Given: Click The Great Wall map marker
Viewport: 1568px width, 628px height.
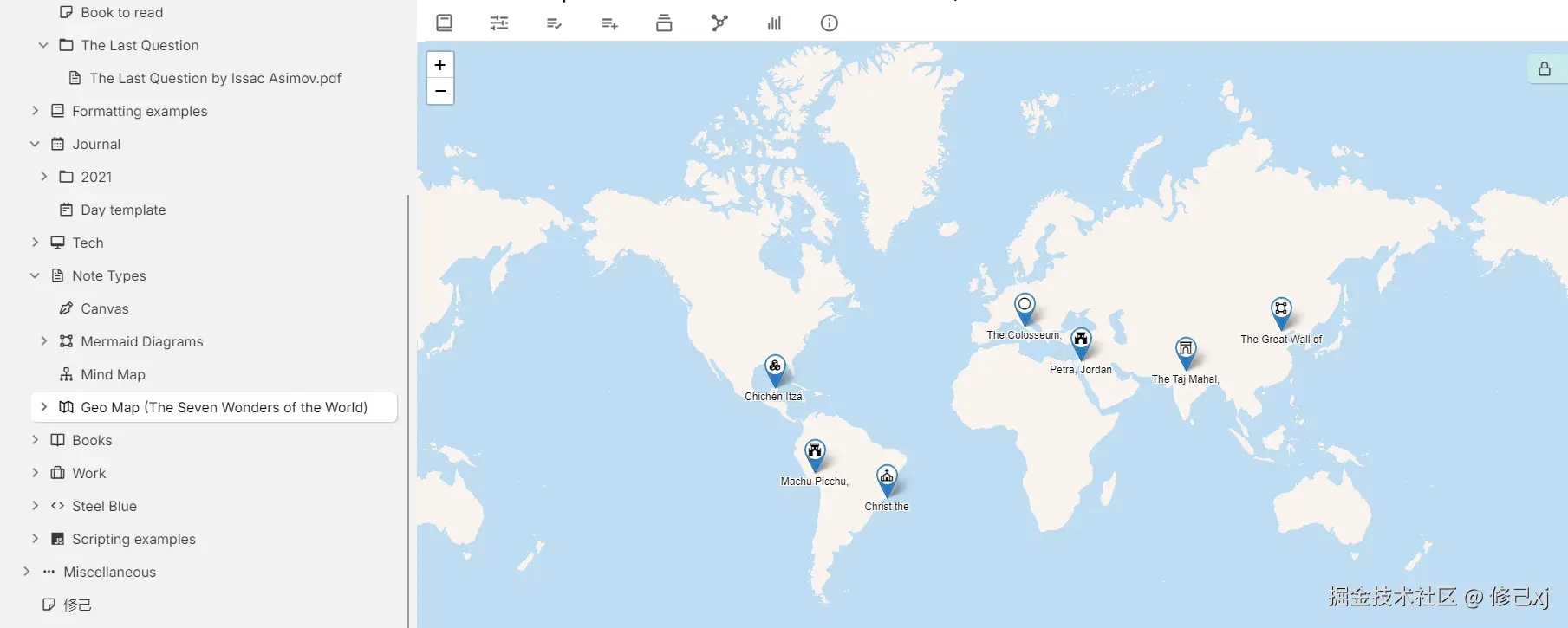Looking at the screenshot, I should (1281, 313).
